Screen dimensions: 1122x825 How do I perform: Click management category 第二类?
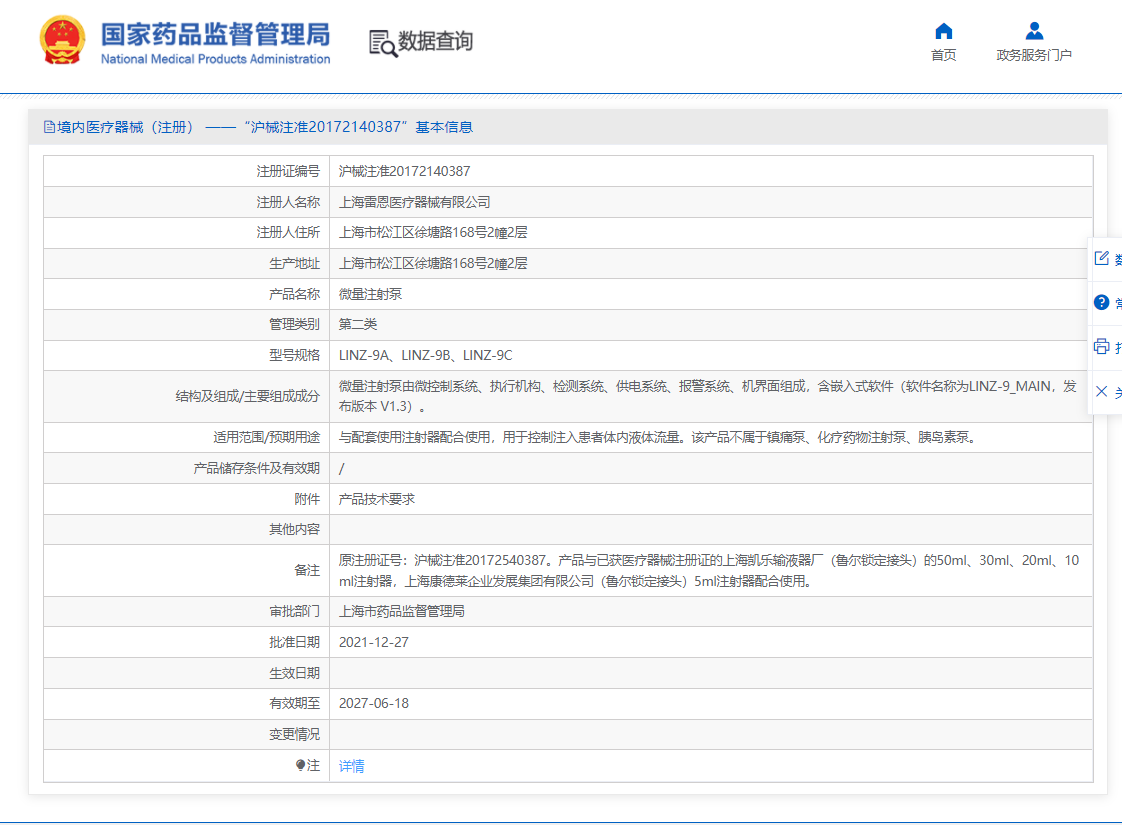pyautogui.click(x=358, y=324)
